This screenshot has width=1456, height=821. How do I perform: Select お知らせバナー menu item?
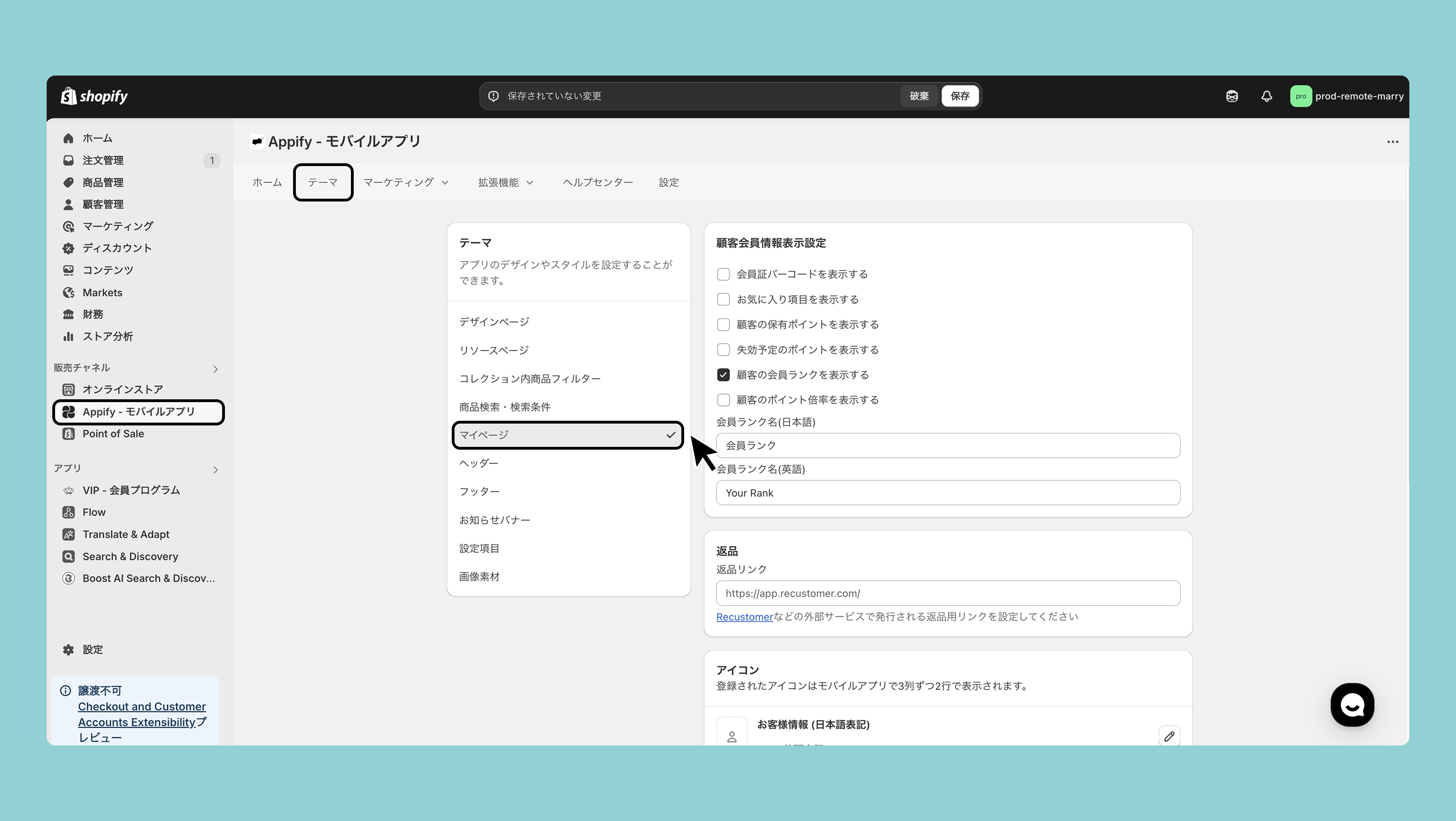point(567,520)
